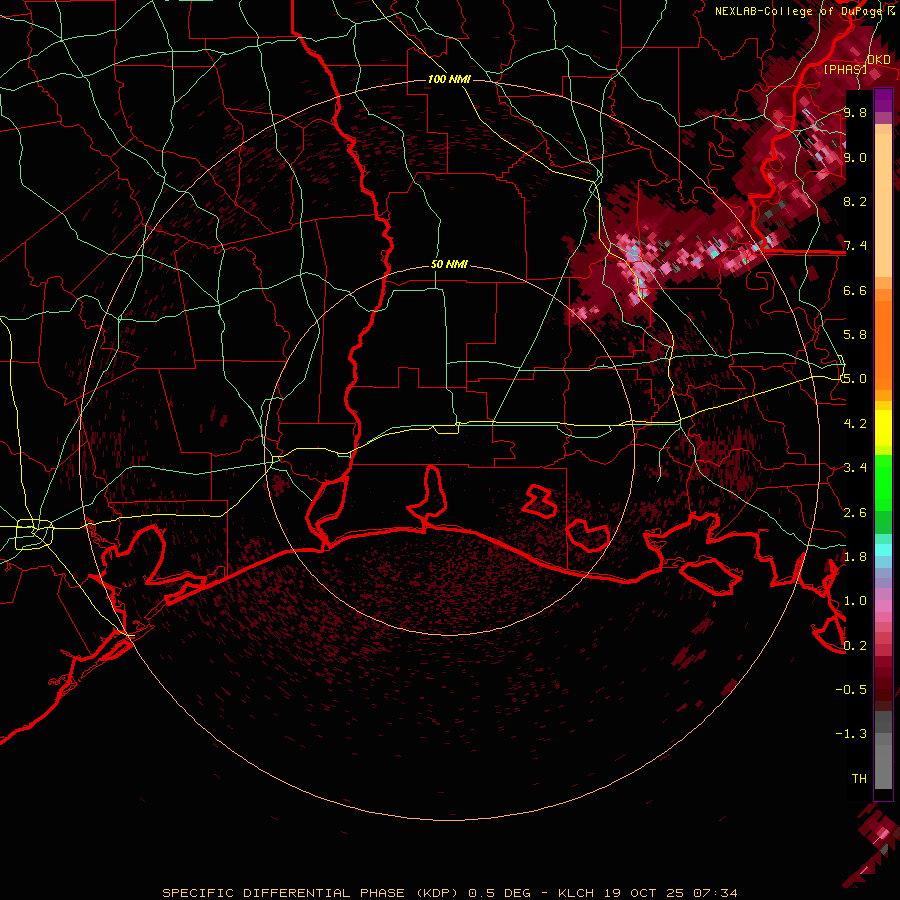The width and height of the screenshot is (900, 900).
Task: Click the bright orange segment of the color bar
Action: coord(883,344)
